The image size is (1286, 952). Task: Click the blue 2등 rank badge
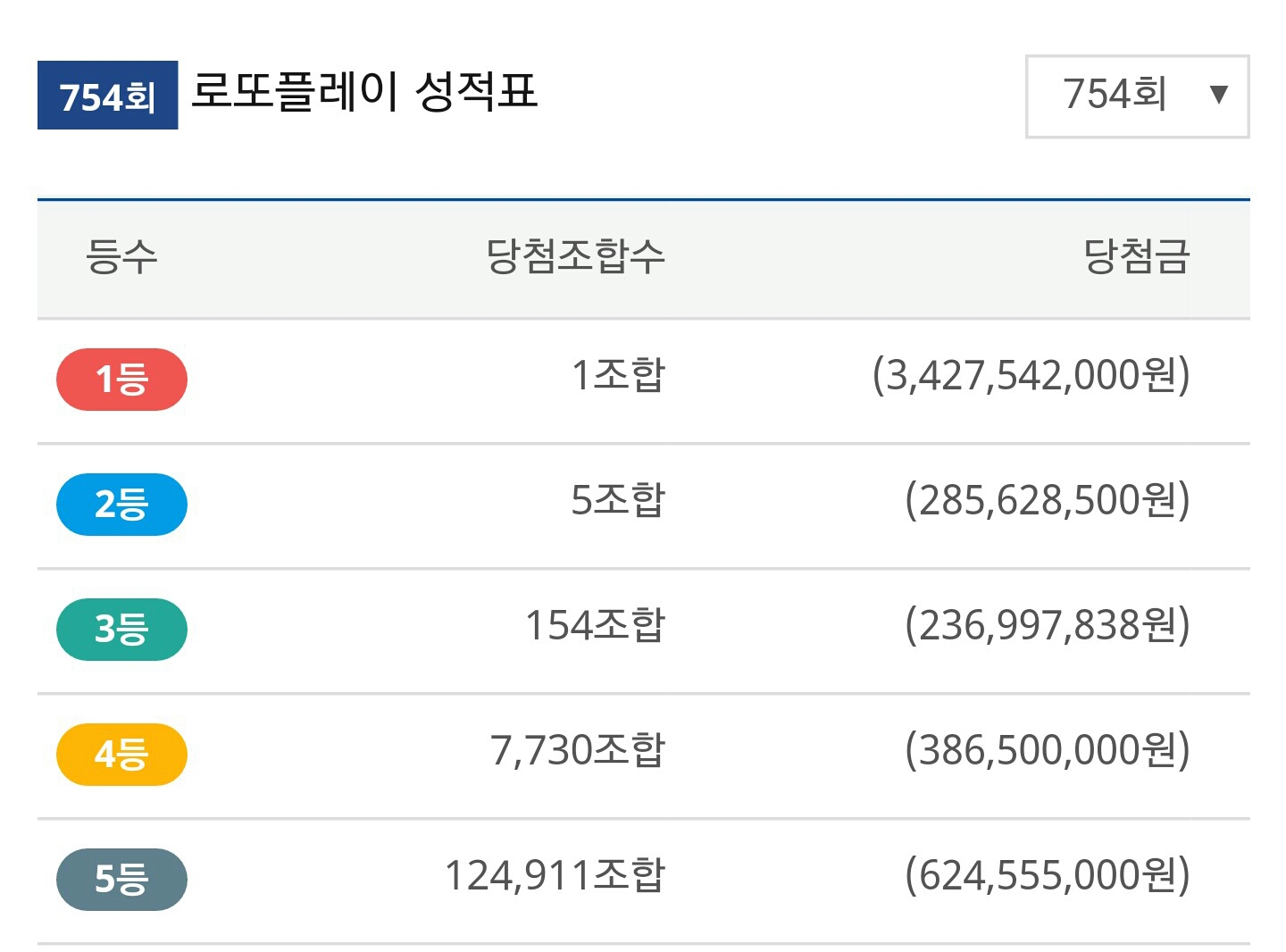pyautogui.click(x=121, y=505)
